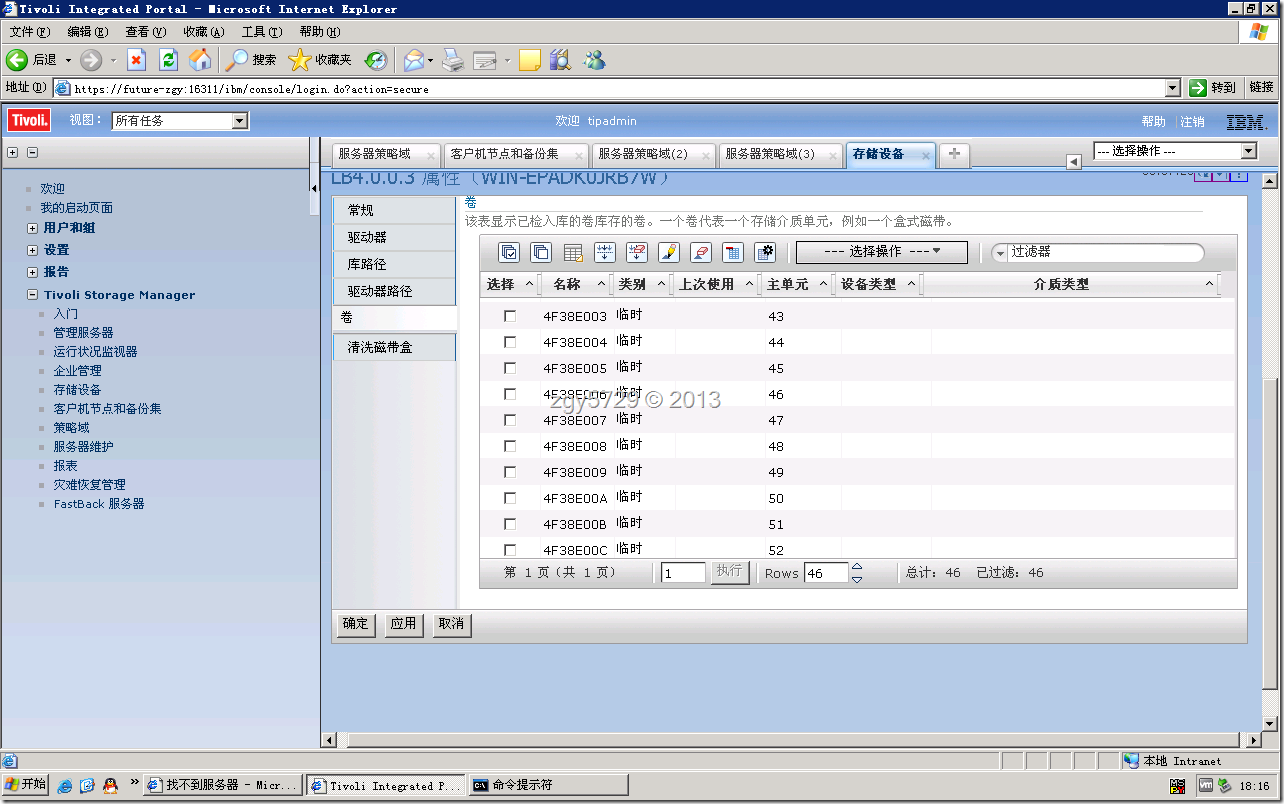Screen dimensions: 1284x804
Task: Check the box for volume 4F38E005
Action: tap(510, 368)
